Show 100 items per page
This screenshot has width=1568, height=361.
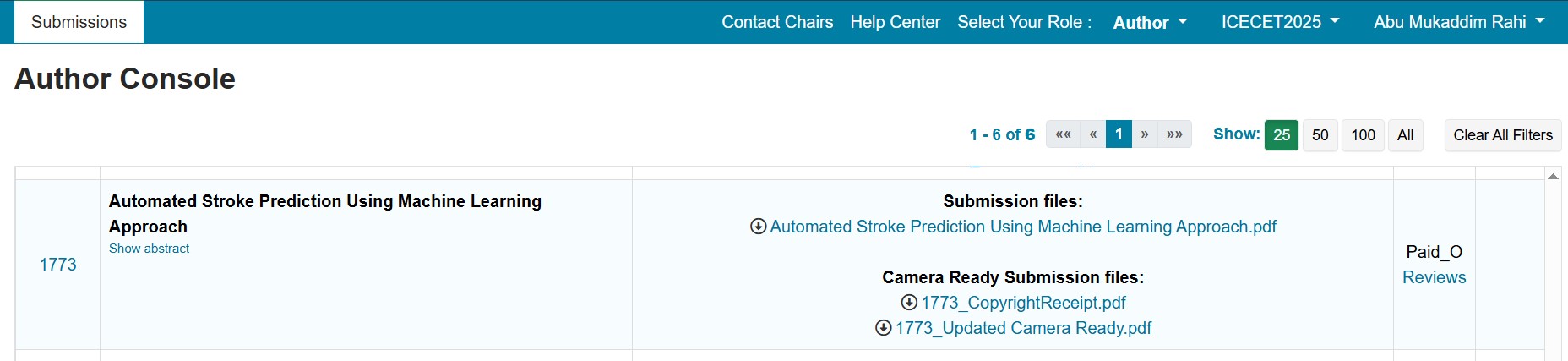point(1363,135)
